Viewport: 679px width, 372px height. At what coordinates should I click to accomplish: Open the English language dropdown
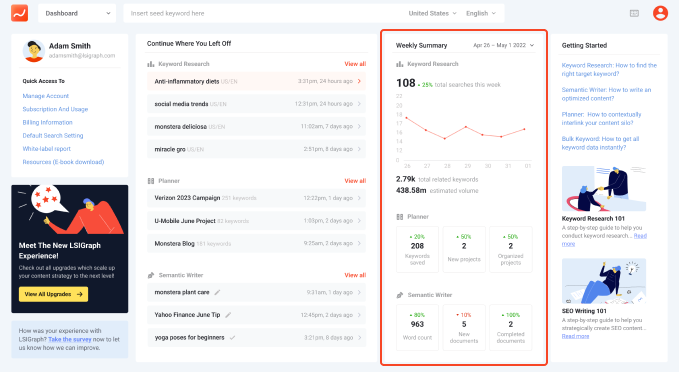[x=481, y=13]
